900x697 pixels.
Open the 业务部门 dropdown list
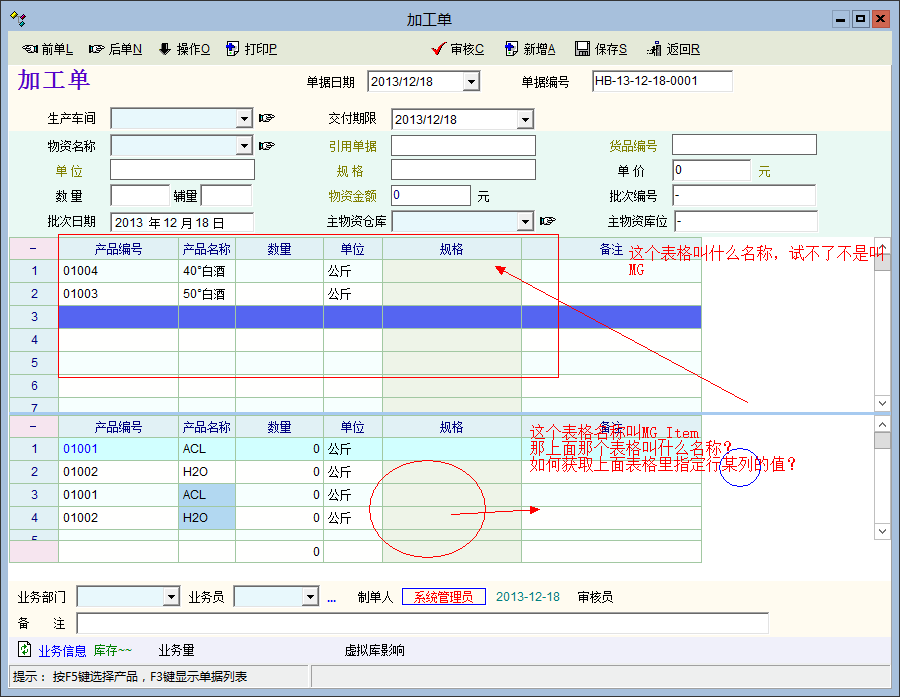coord(171,597)
